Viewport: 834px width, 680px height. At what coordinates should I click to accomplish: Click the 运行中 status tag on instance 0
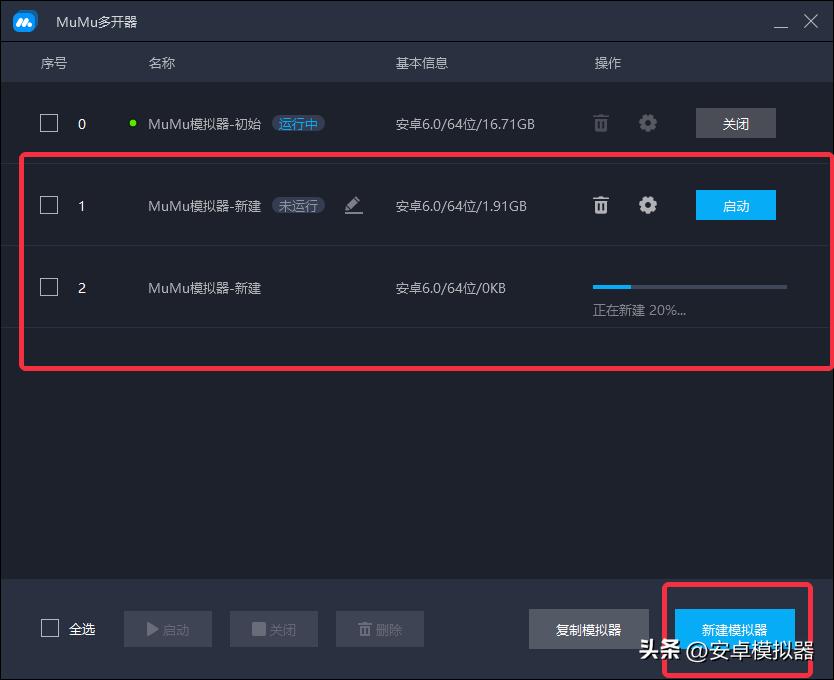297,123
